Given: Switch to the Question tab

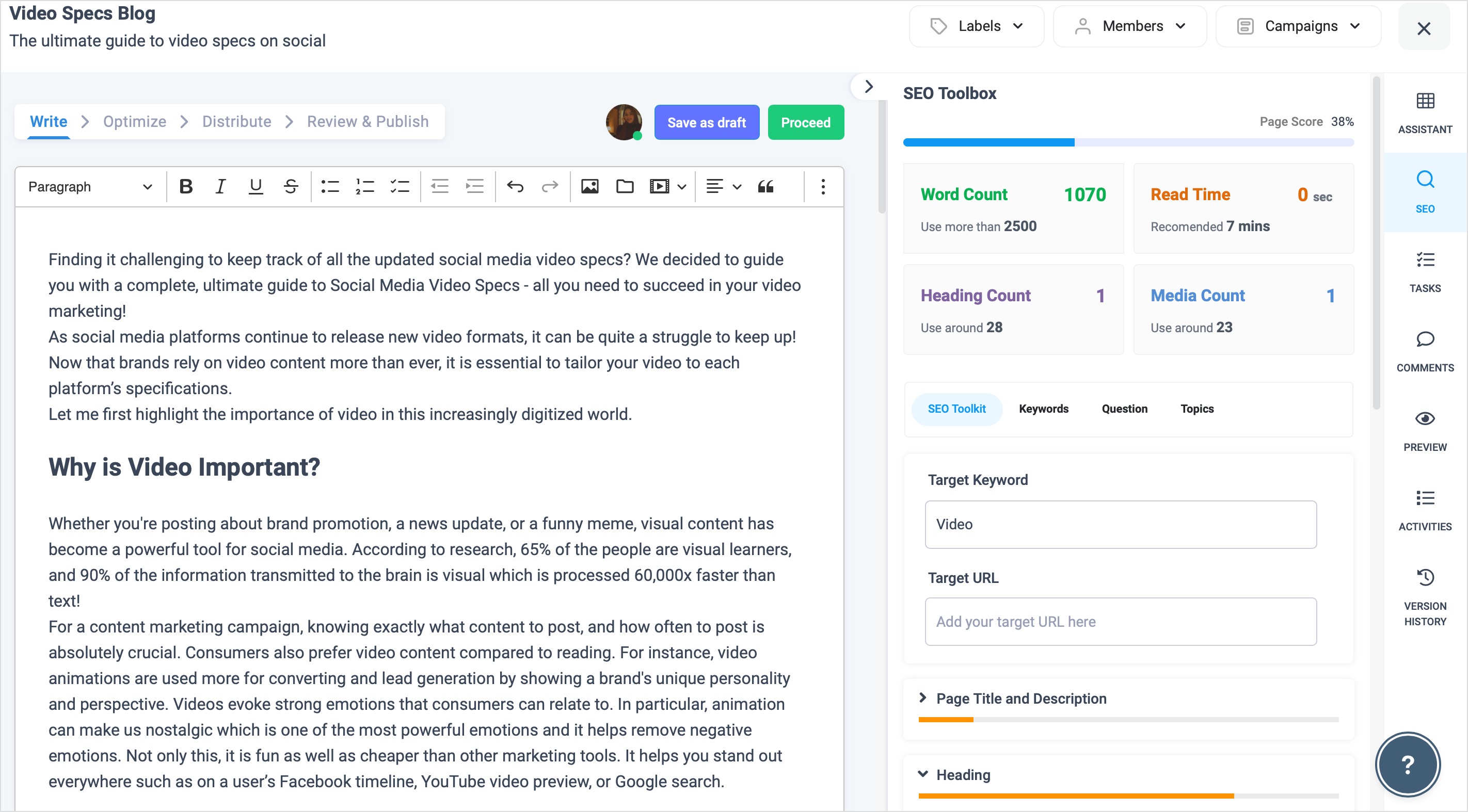Looking at the screenshot, I should click(1124, 409).
